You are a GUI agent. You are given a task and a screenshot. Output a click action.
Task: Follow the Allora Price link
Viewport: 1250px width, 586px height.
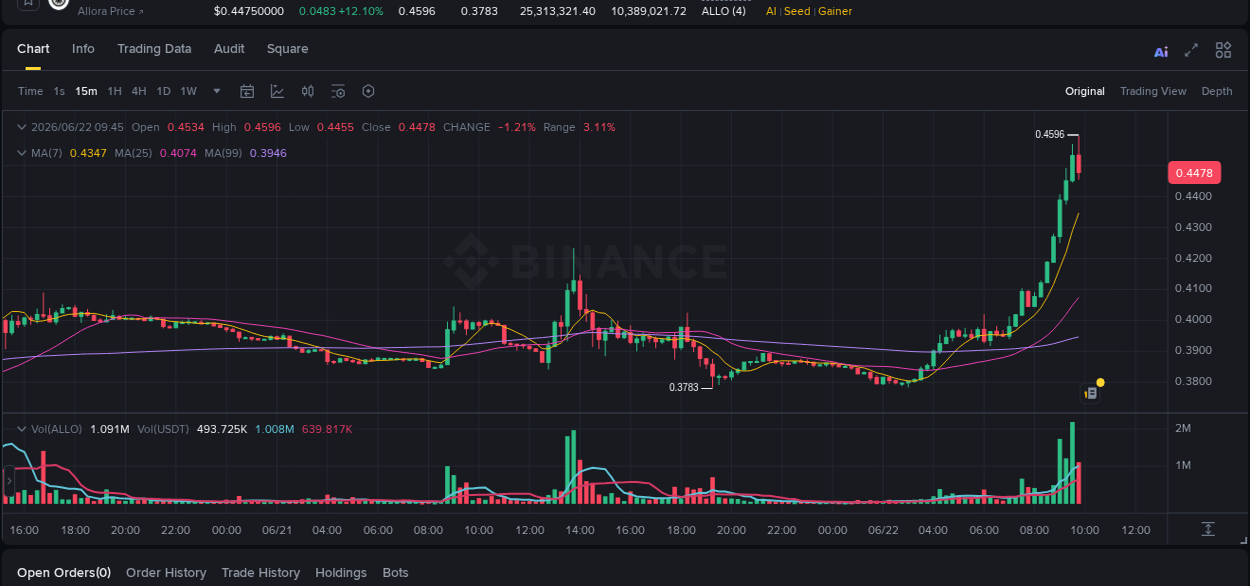111,11
